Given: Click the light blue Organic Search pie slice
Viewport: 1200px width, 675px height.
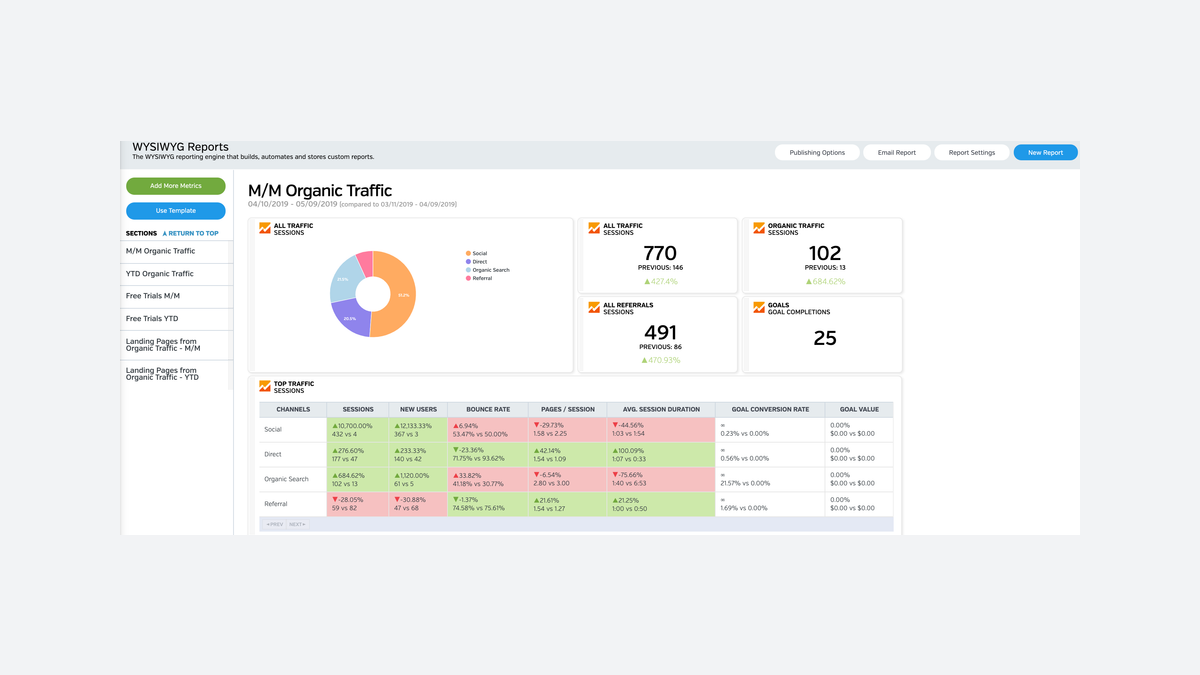Looking at the screenshot, I should [x=343, y=279].
